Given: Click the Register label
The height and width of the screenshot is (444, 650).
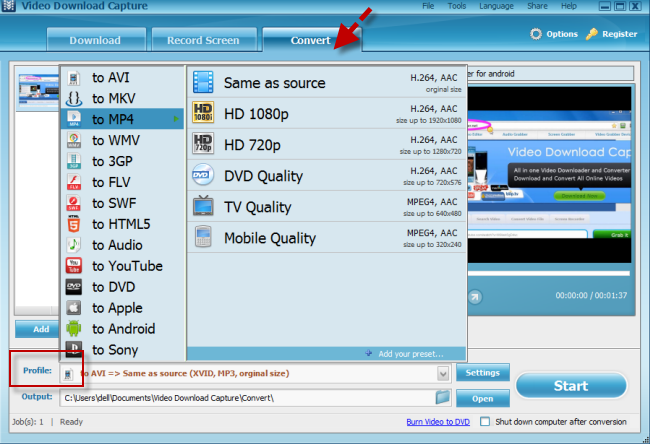Looking at the screenshot, I should click(620, 34).
